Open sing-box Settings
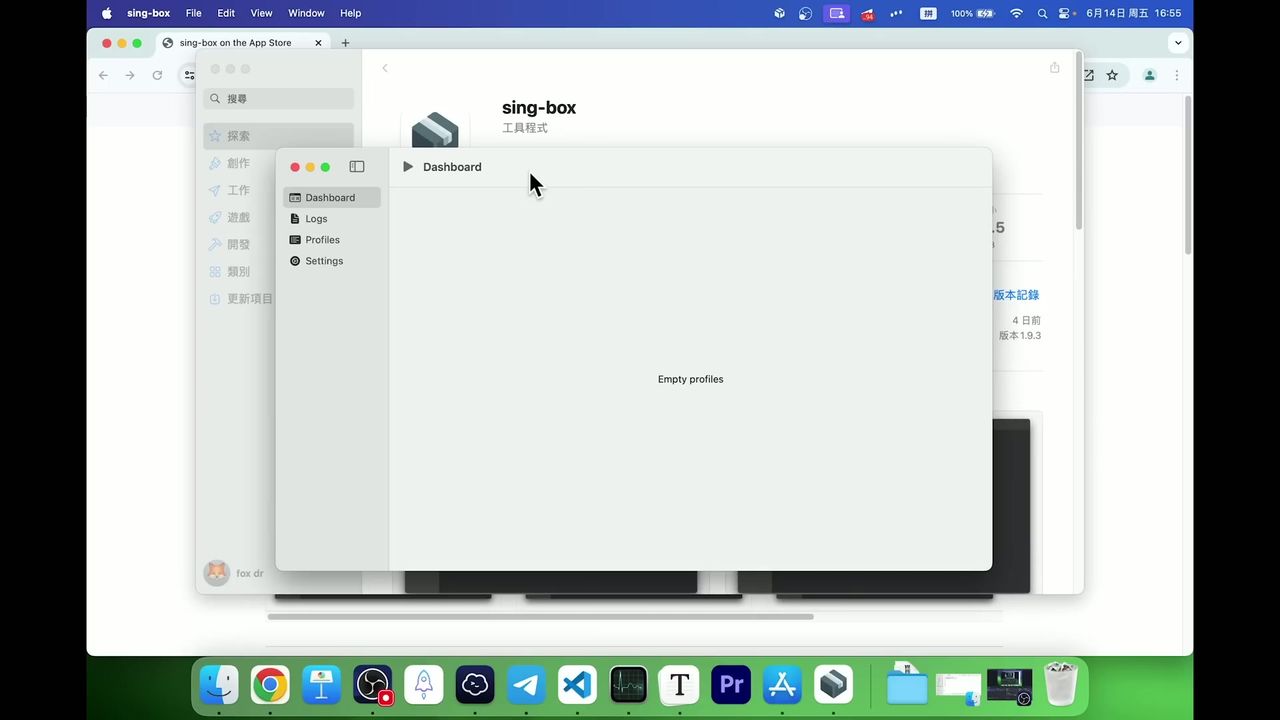1280x720 pixels. pos(324,260)
